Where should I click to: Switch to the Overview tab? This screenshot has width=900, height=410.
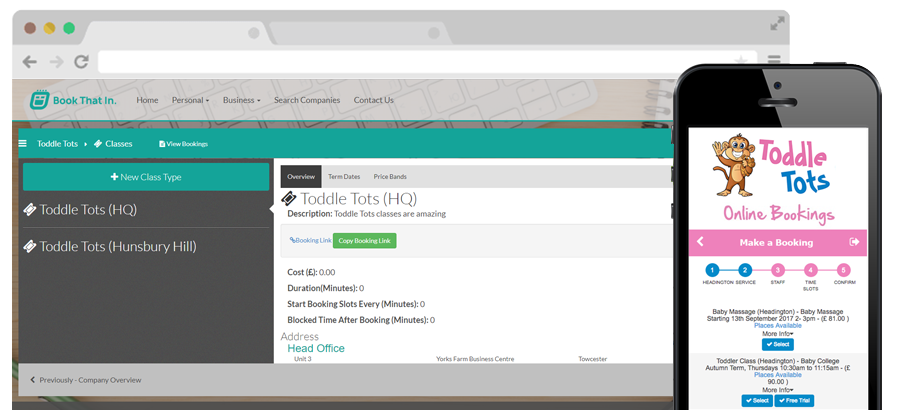point(301,176)
